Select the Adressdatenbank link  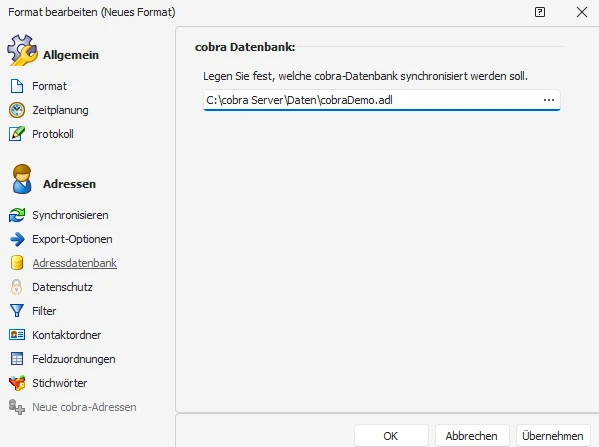coord(74,263)
